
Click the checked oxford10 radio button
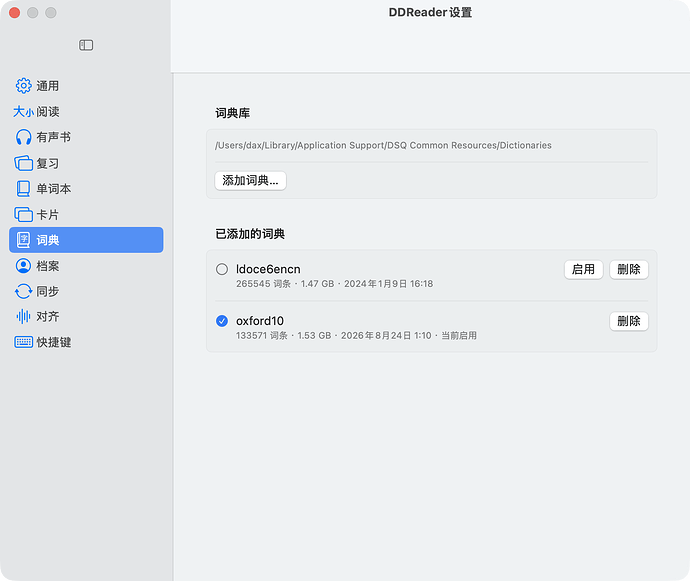coord(222,321)
